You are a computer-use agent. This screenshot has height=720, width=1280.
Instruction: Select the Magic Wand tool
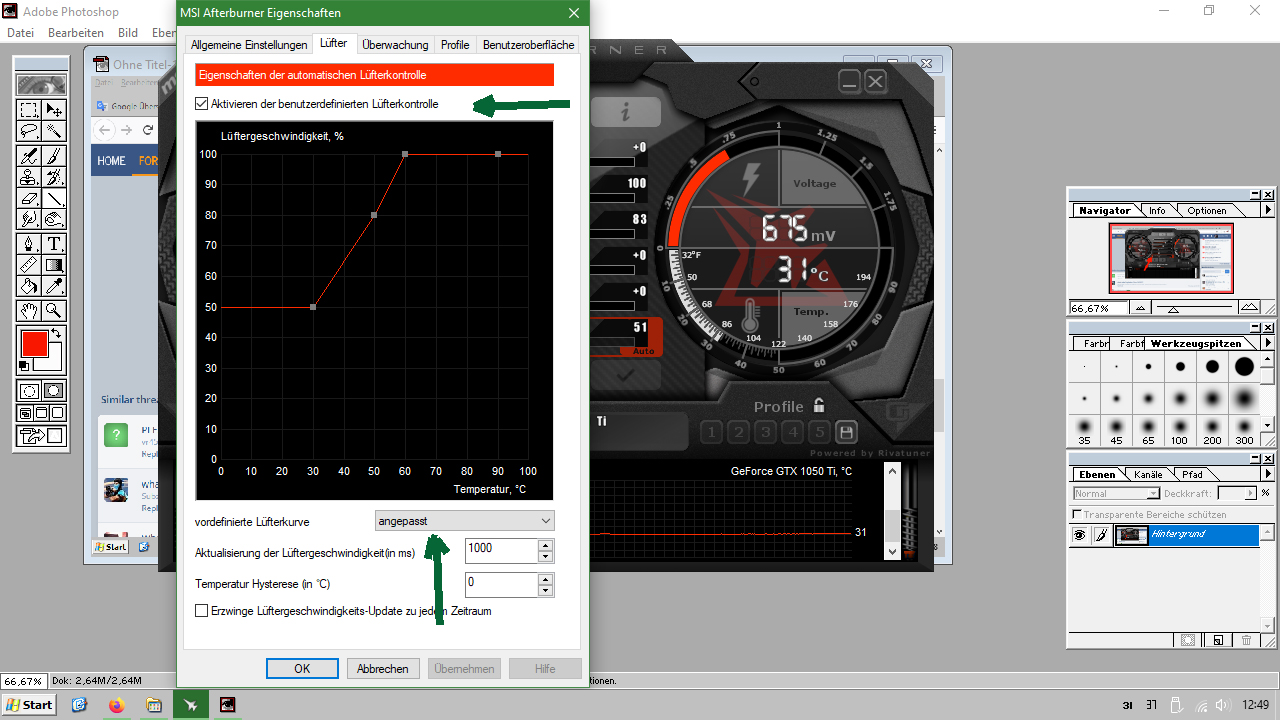click(x=54, y=131)
